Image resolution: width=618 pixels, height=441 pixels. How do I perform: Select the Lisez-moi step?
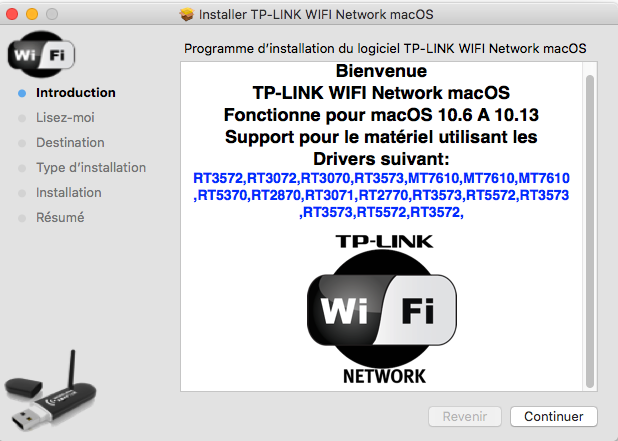click(65, 117)
